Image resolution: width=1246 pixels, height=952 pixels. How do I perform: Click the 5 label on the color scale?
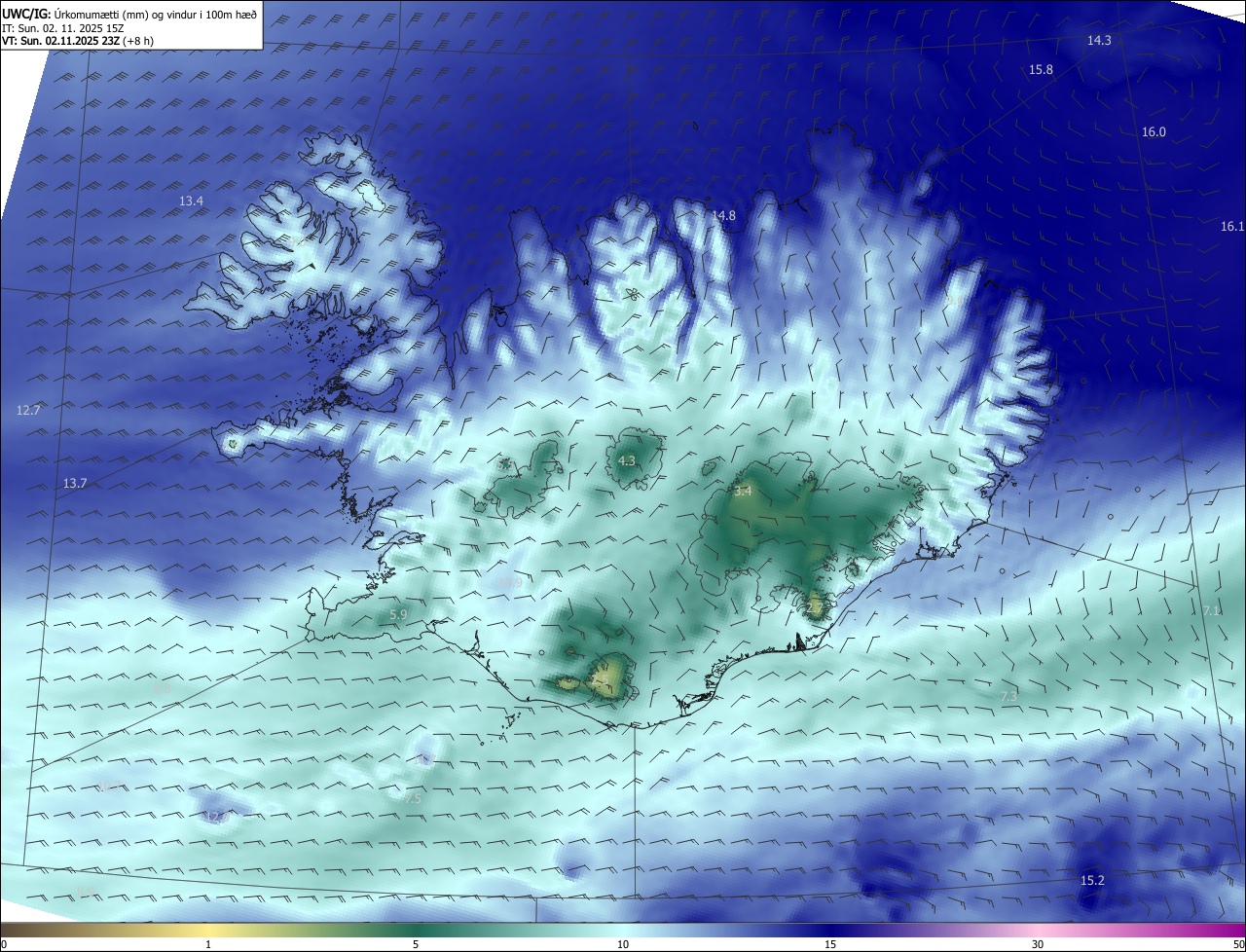(416, 944)
